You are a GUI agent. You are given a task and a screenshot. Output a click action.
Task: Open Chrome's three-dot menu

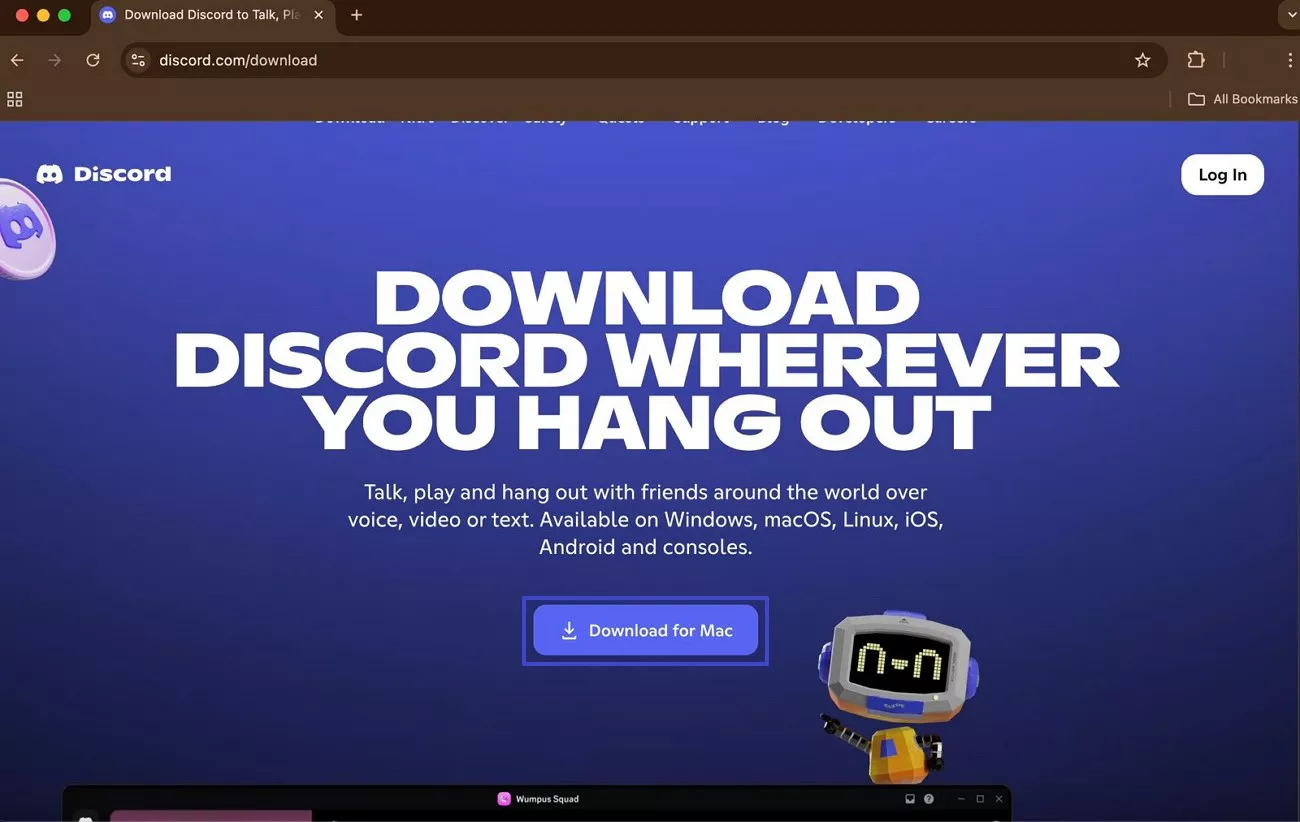(1291, 60)
